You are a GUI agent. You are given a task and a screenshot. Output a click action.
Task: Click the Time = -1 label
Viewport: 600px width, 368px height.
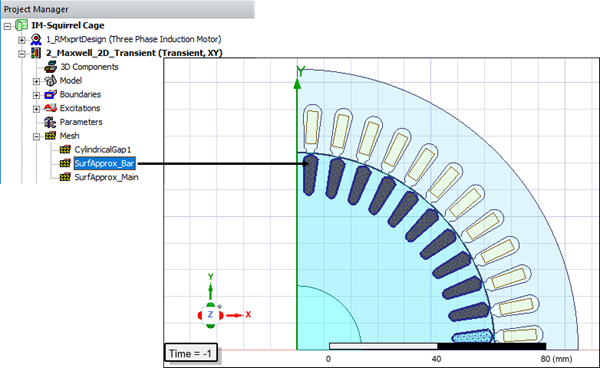click(x=191, y=353)
